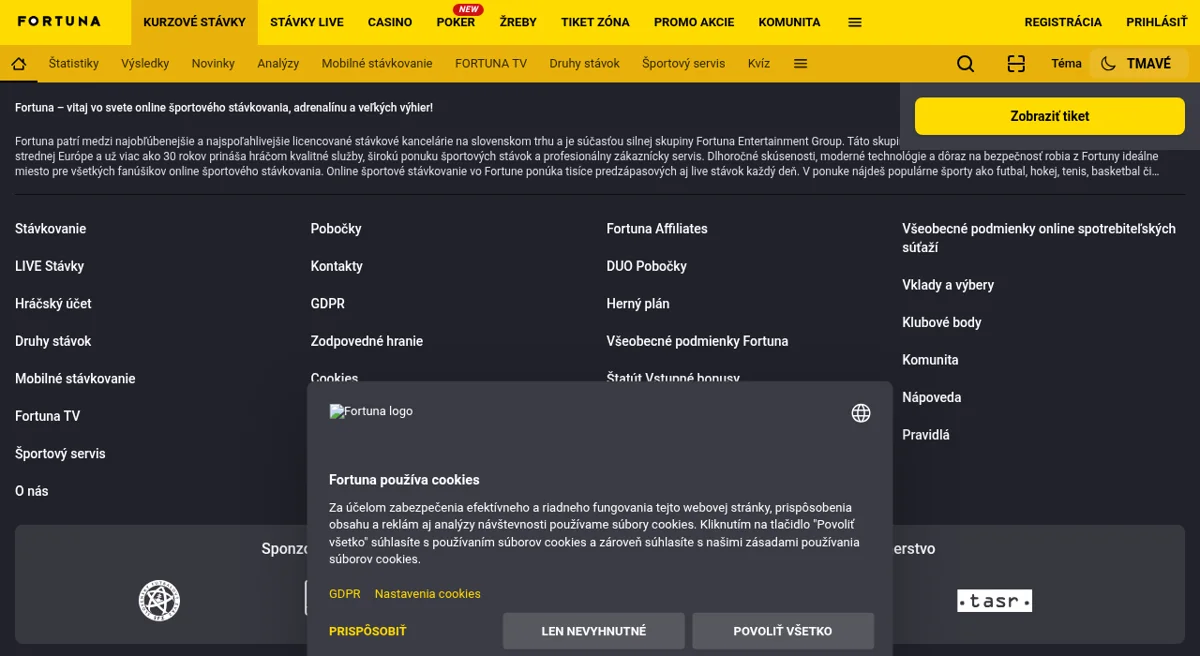This screenshot has height=656, width=1200.
Task: Open Všeobecné podmienky Fortuna link
Action: point(697,341)
